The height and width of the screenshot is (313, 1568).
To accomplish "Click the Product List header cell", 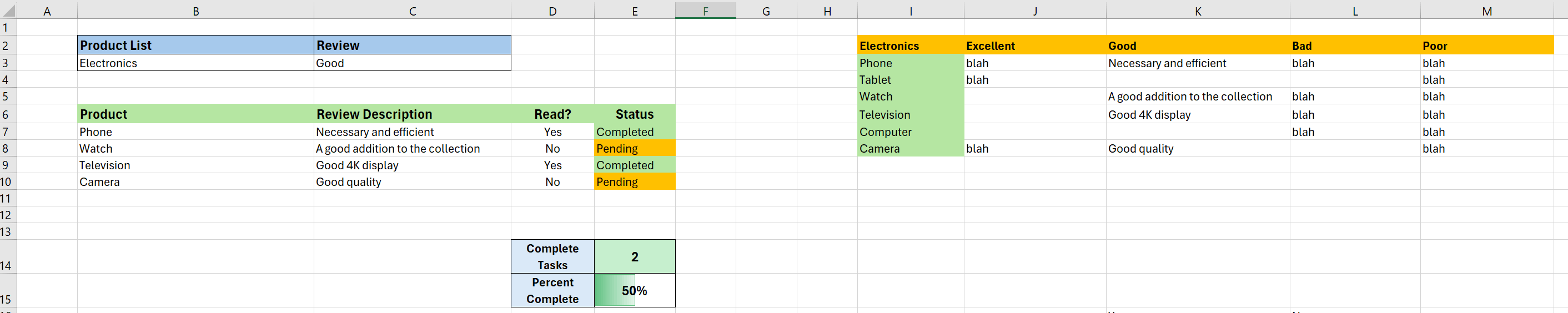I will click(195, 45).
